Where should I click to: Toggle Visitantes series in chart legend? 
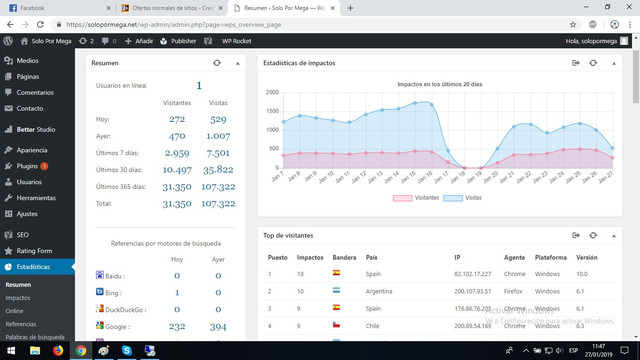[416, 198]
